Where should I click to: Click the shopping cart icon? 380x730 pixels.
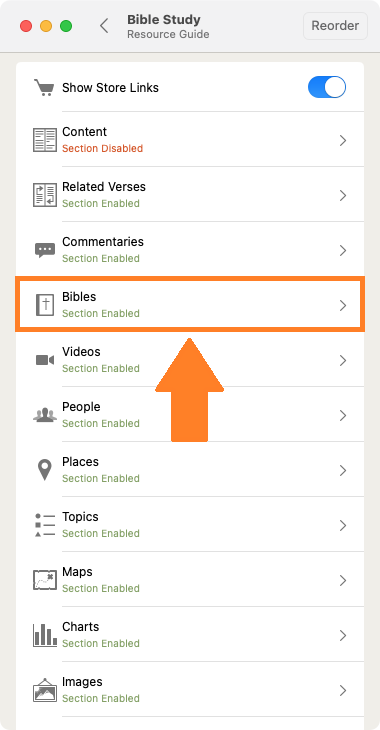tap(44, 88)
